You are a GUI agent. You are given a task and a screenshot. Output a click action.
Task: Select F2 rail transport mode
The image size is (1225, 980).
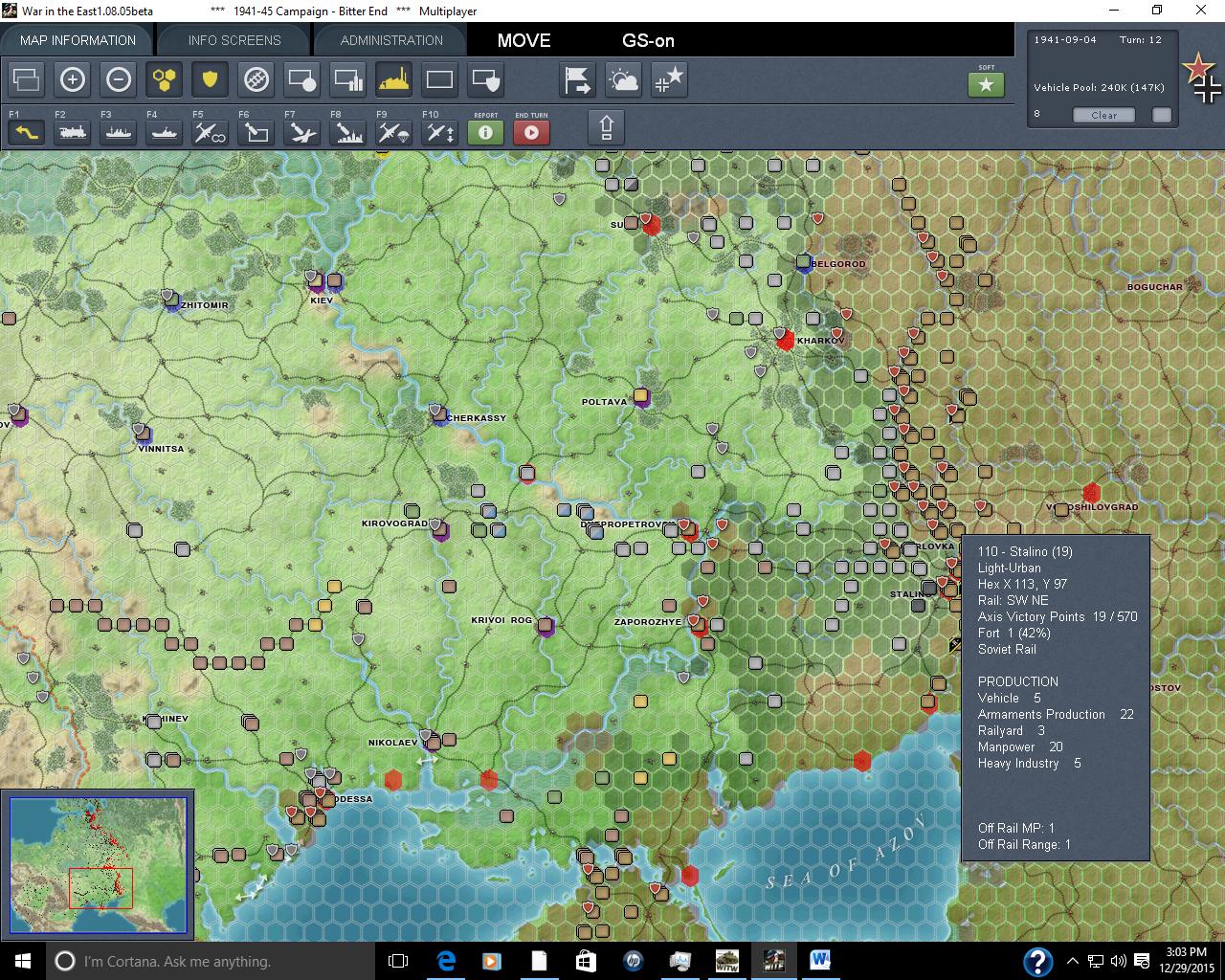point(73,132)
